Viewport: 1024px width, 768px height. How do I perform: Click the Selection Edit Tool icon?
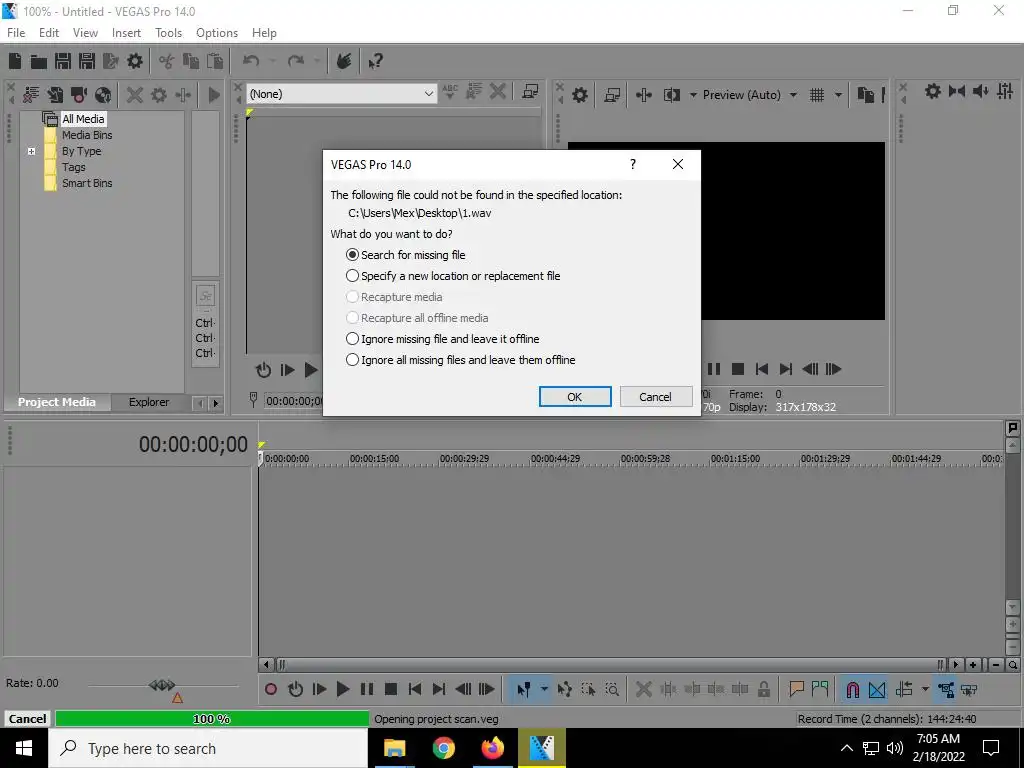pos(588,689)
